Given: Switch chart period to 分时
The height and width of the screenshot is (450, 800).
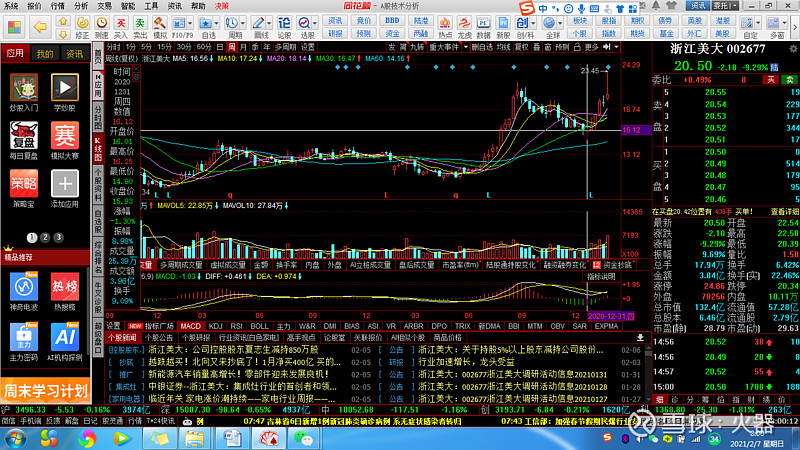Looking at the screenshot, I should pos(113,47).
